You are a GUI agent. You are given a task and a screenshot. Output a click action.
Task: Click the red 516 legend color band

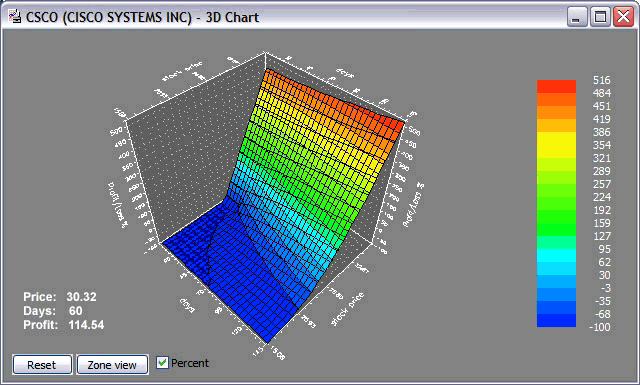(x=556, y=87)
